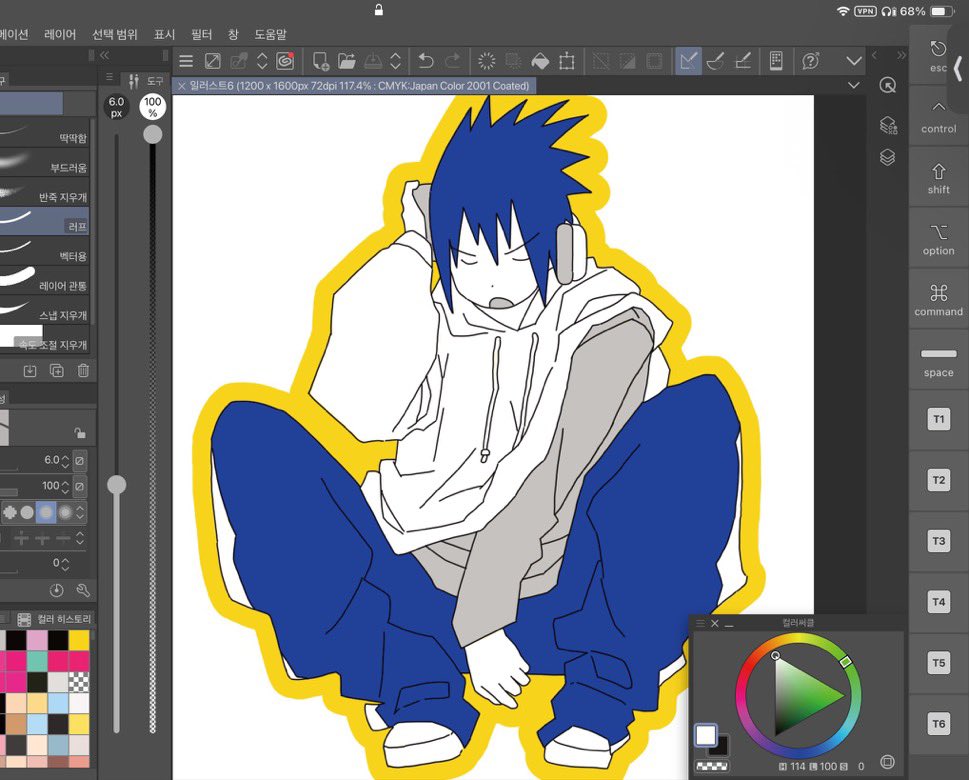Select the transparent color bar in color circle
The width and height of the screenshot is (969, 780).
point(712,766)
